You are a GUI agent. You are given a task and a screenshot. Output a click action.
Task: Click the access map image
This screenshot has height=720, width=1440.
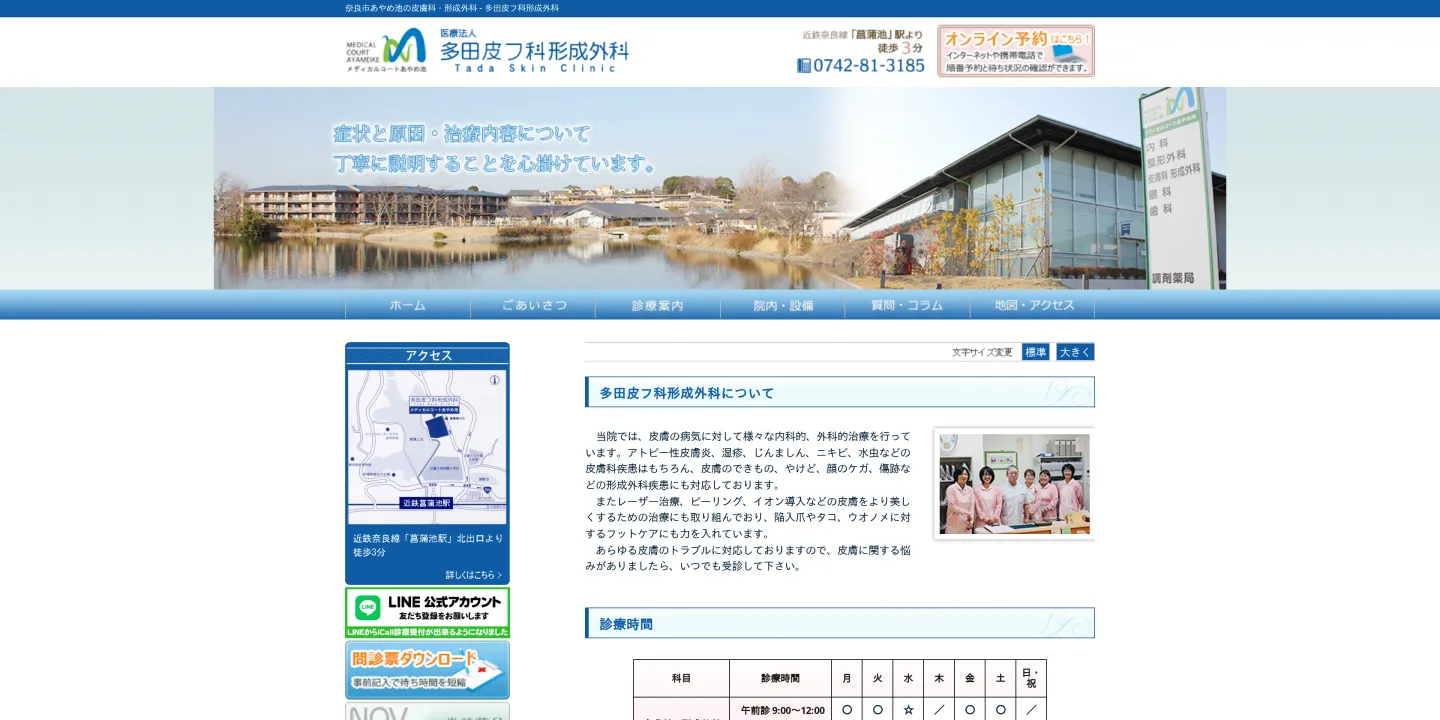427,447
